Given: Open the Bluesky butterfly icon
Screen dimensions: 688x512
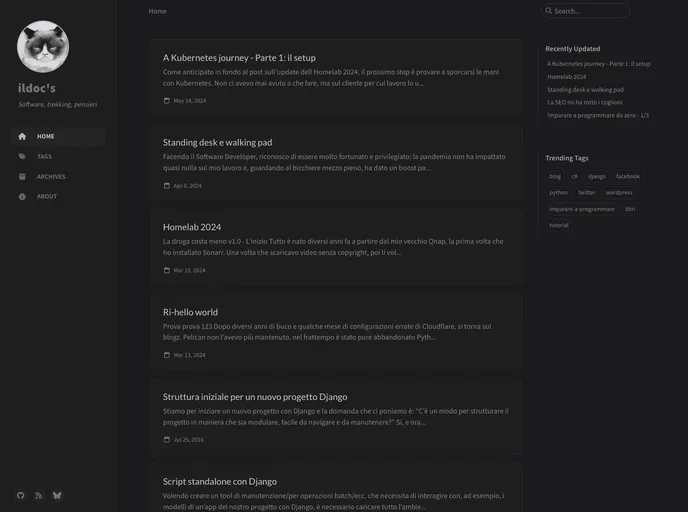Looking at the screenshot, I should (57, 495).
